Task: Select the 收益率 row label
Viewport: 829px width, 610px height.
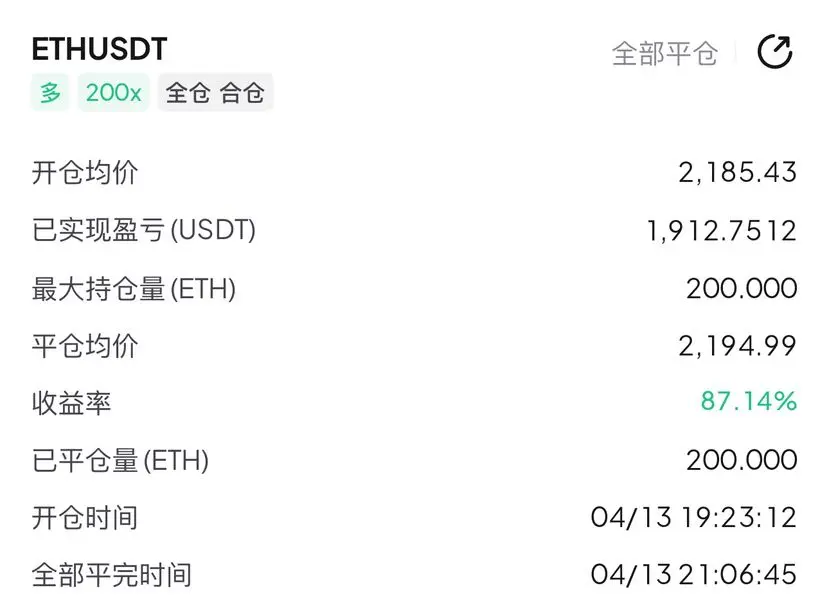Action: (x=71, y=403)
